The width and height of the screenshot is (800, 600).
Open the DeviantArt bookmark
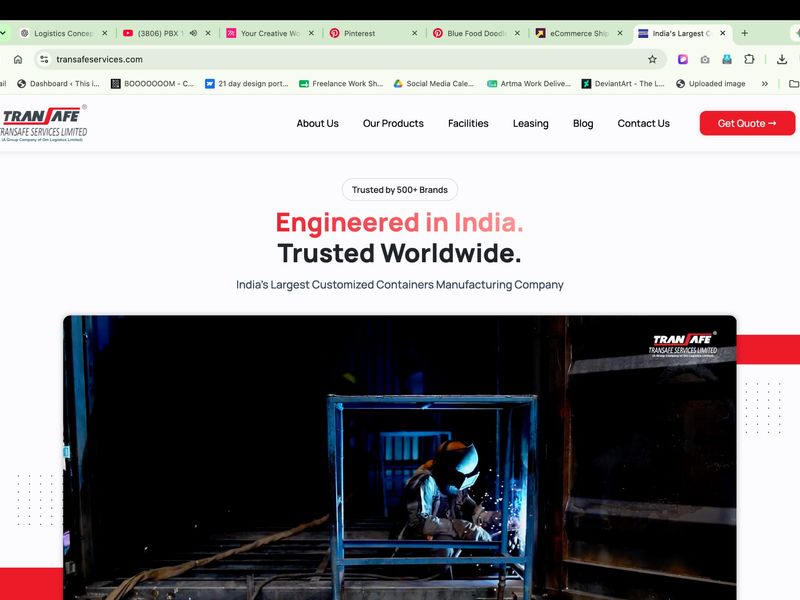tap(623, 84)
